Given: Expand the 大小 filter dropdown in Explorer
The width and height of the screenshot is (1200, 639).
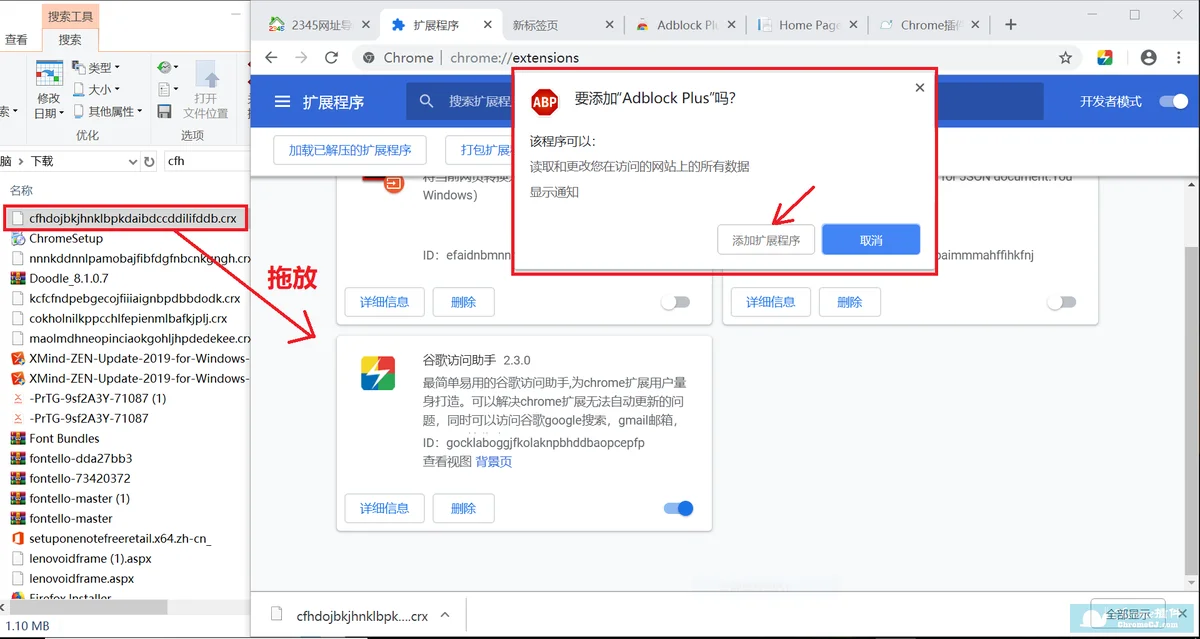Looking at the screenshot, I should coord(97,90).
